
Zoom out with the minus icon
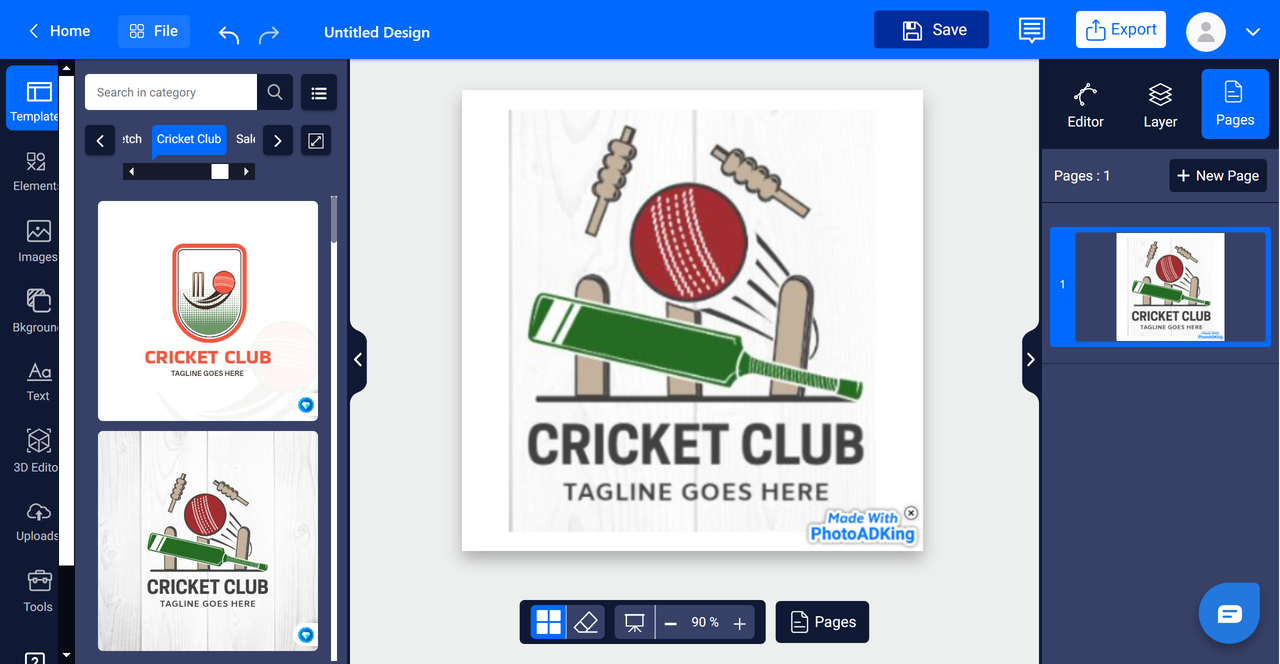click(671, 623)
